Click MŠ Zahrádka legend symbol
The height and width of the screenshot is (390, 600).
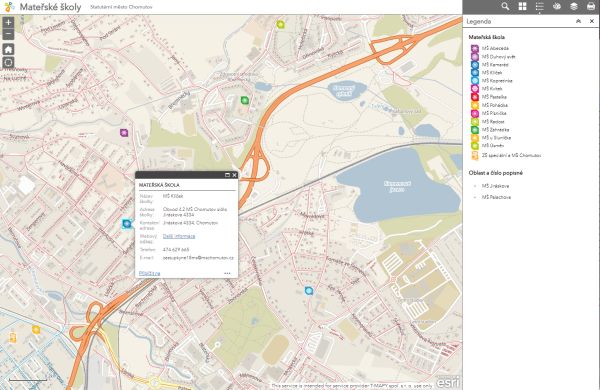tap(475, 130)
